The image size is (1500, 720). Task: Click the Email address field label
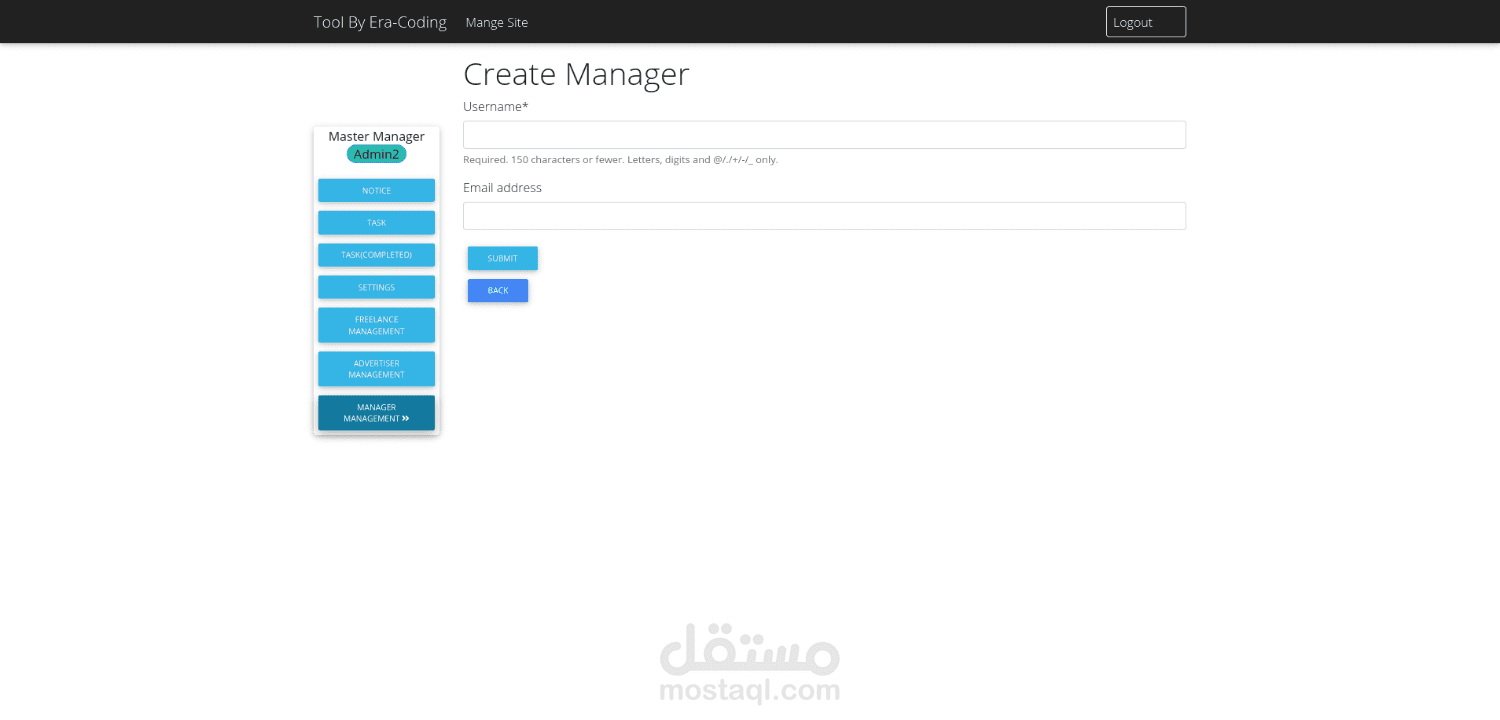click(x=502, y=187)
